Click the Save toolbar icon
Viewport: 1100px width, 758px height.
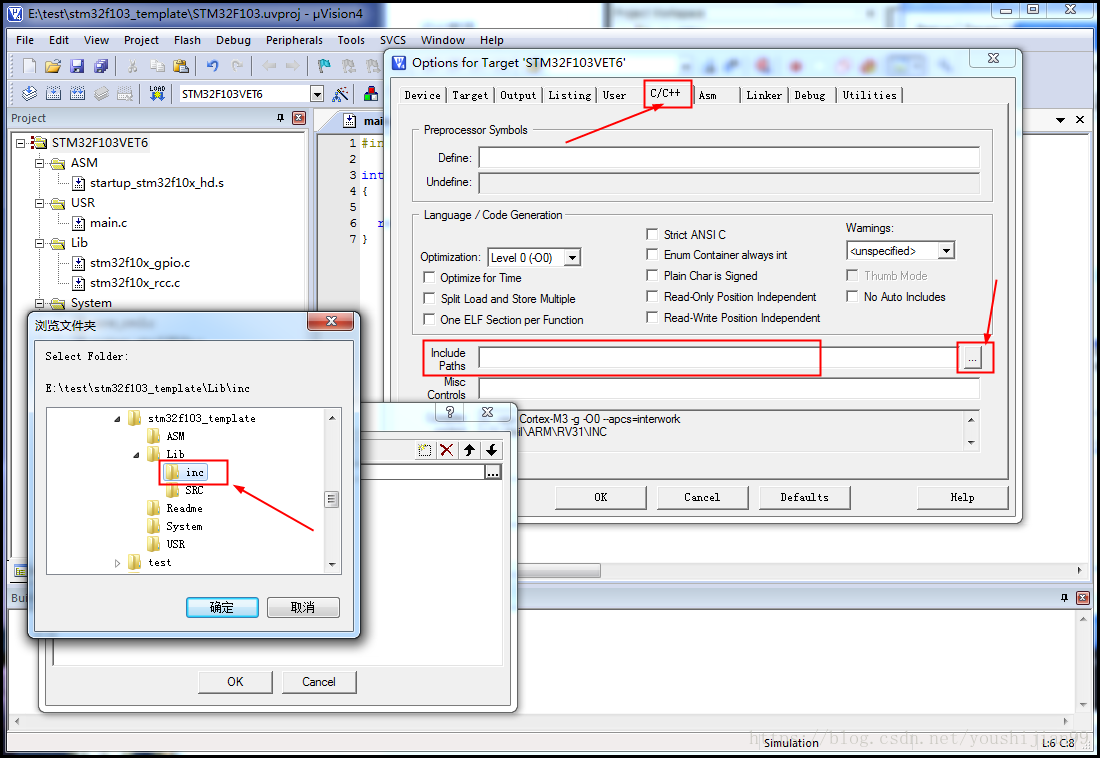tap(76, 66)
